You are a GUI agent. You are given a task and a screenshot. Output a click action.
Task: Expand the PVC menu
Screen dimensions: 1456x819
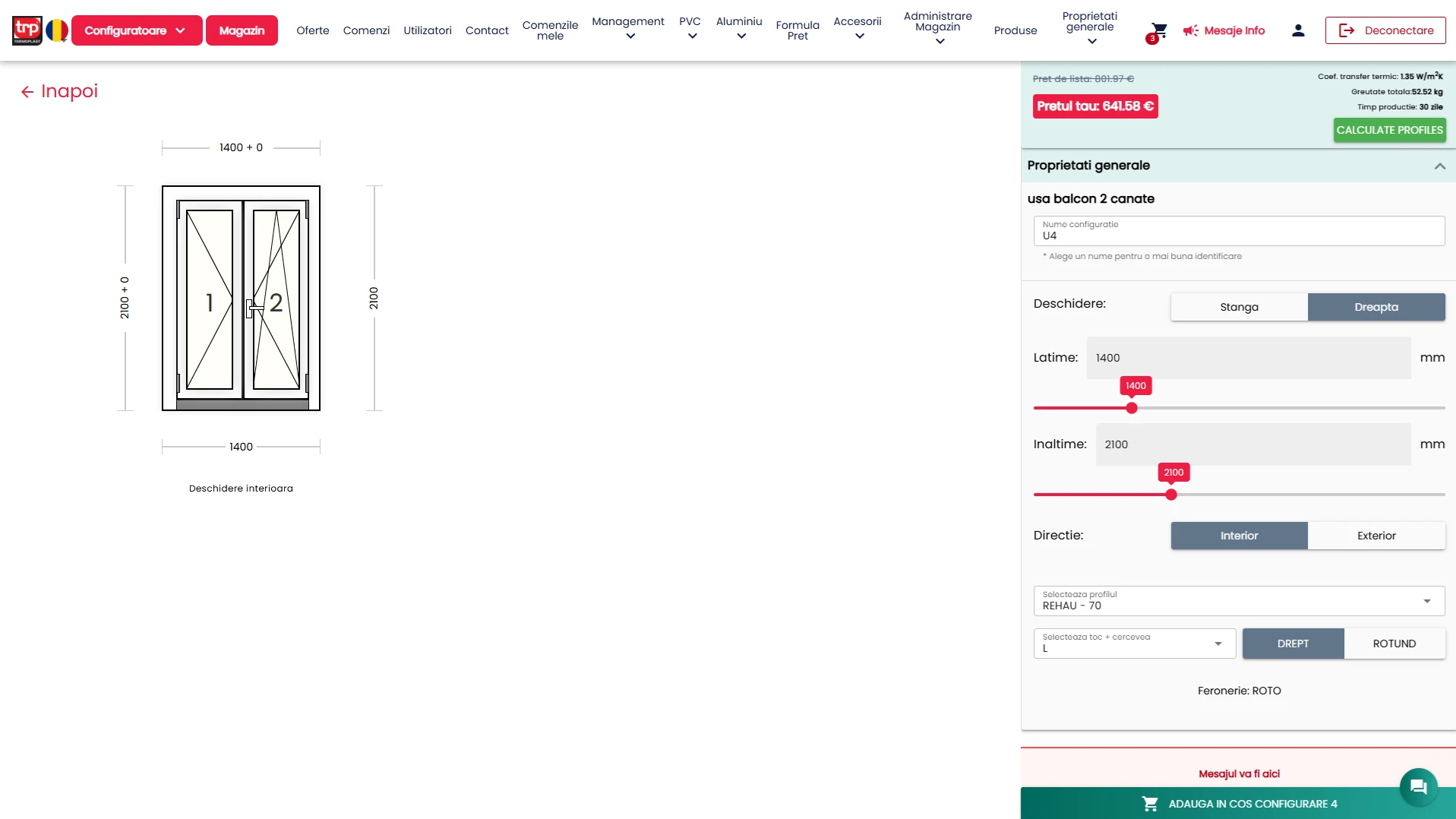[x=690, y=29]
